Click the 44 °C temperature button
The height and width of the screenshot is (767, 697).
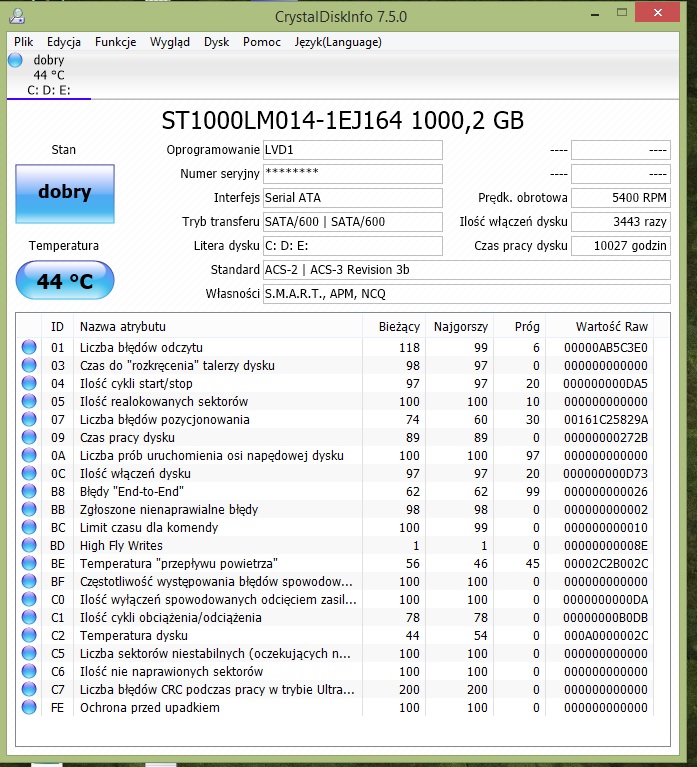65,280
